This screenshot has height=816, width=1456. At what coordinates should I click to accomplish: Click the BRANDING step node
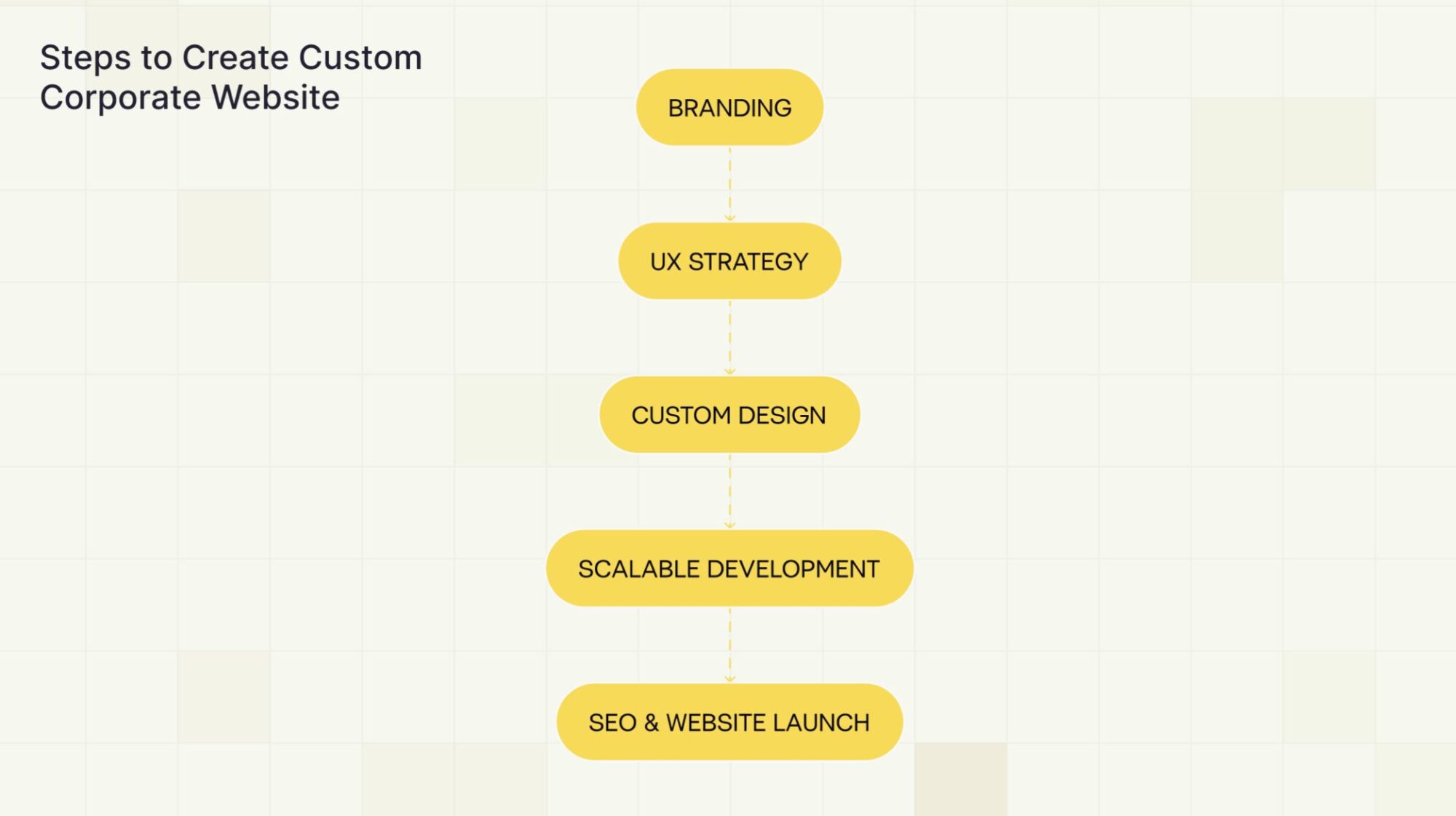tap(729, 108)
